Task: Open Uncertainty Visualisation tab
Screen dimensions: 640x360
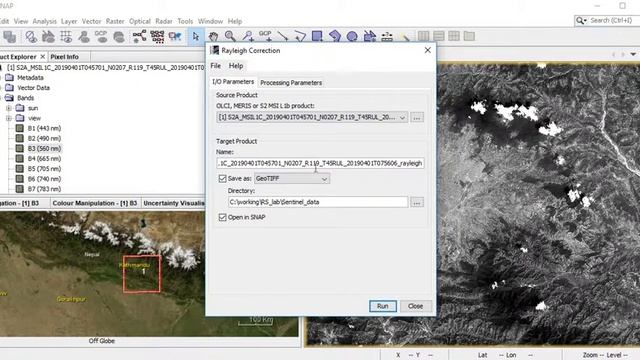Action: [174, 203]
